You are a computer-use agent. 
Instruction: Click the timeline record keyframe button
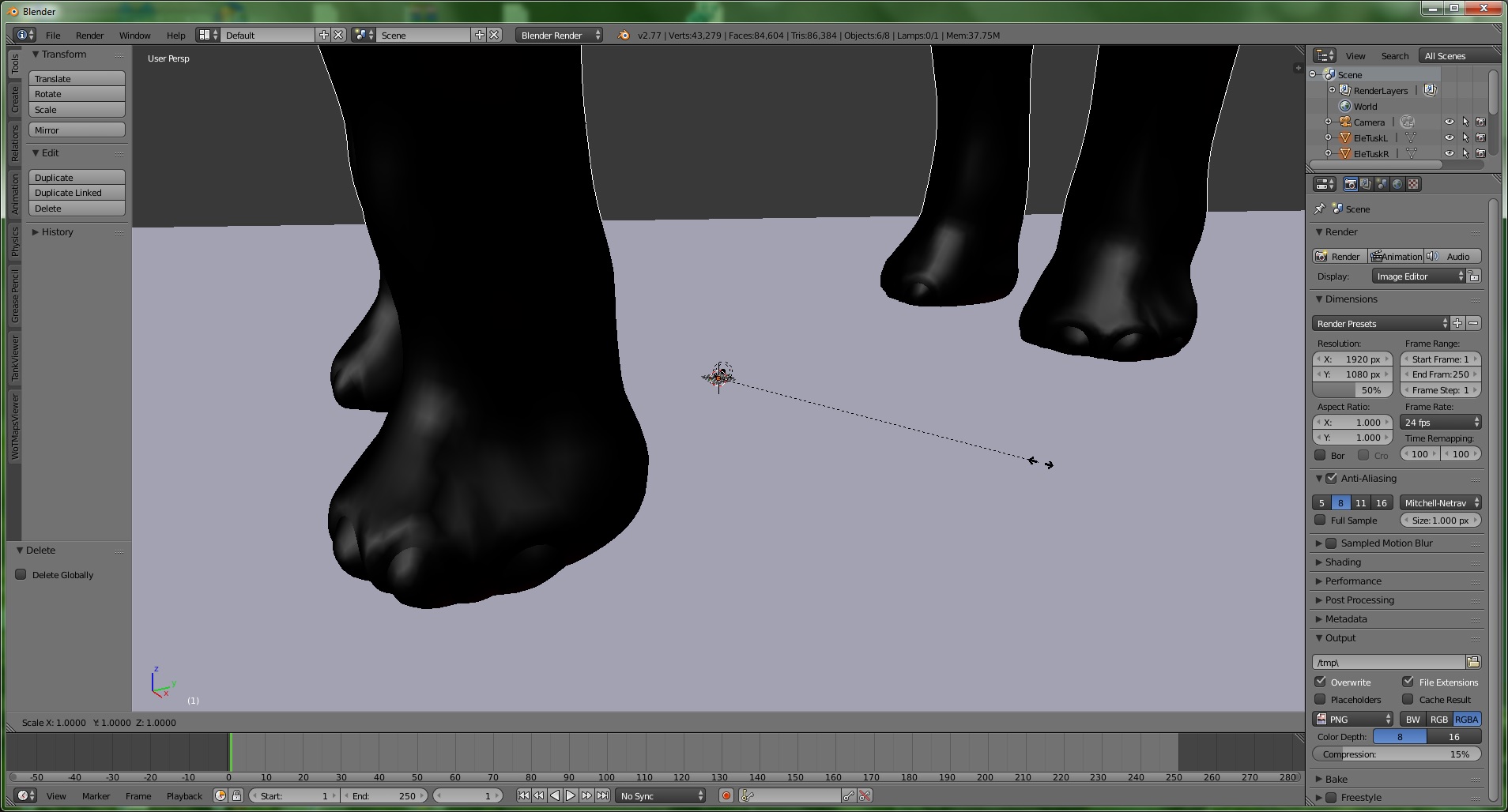726,795
